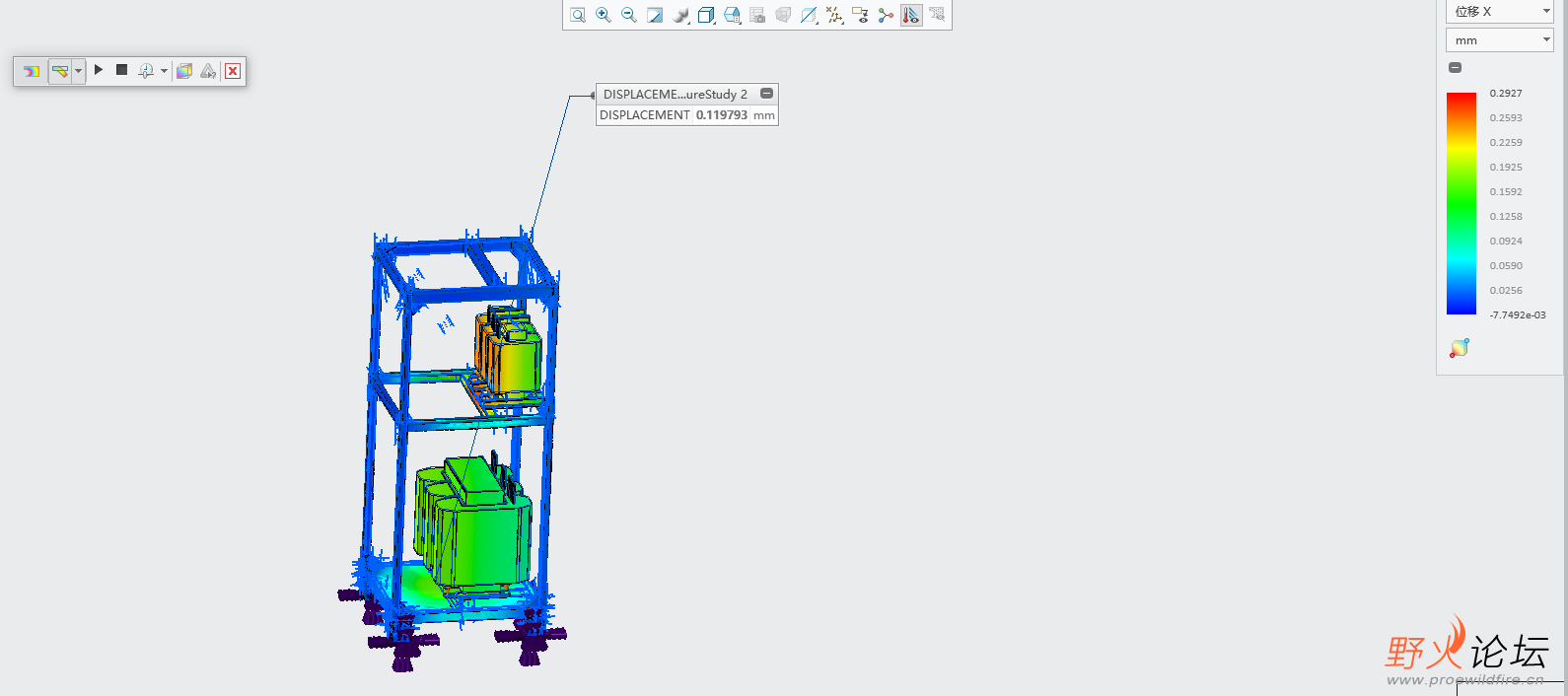Click the legend value 0.1258
Screen dimensions: 1568x696
[x=1506, y=217]
